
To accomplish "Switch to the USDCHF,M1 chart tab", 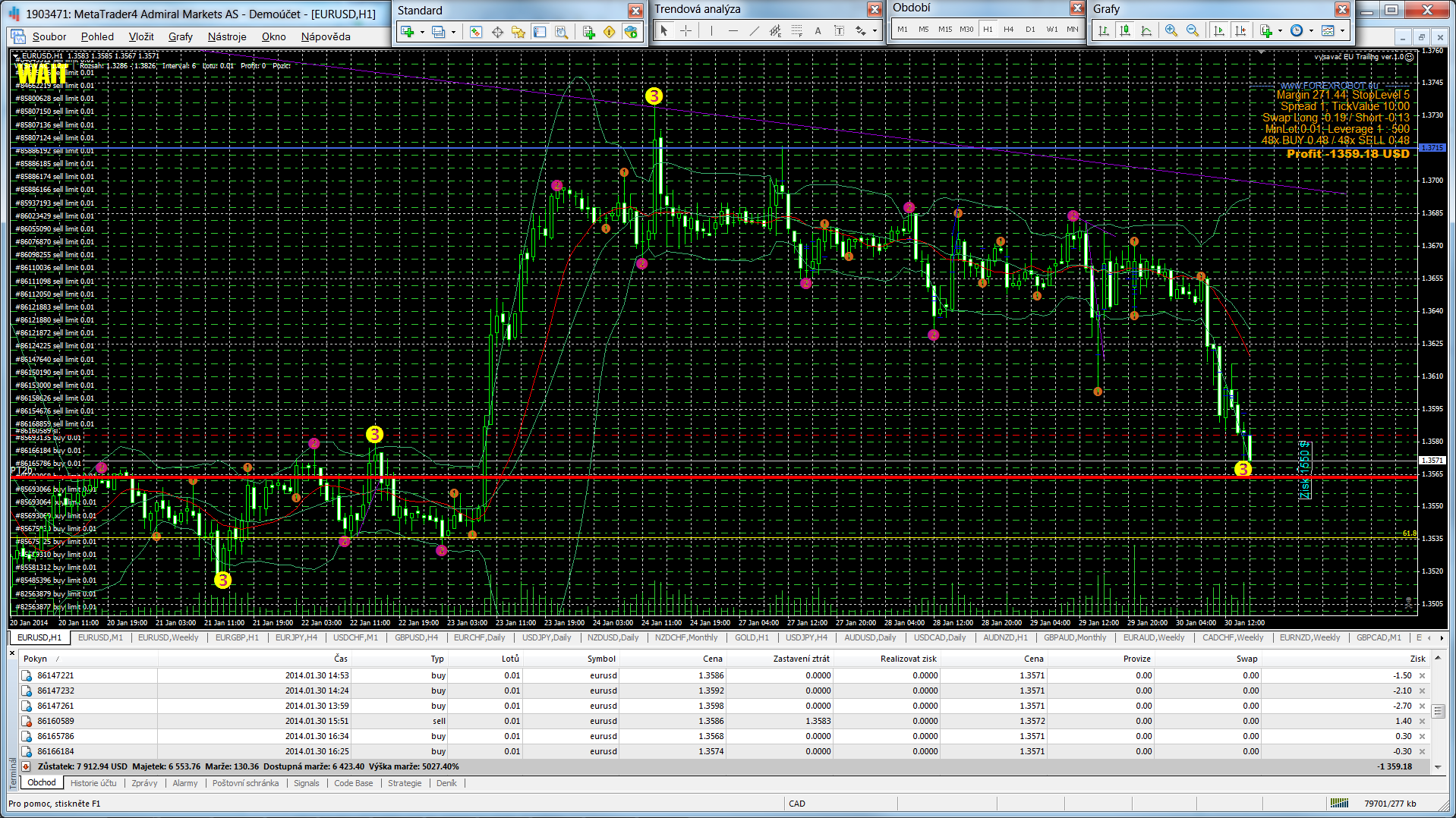I will click(355, 637).
